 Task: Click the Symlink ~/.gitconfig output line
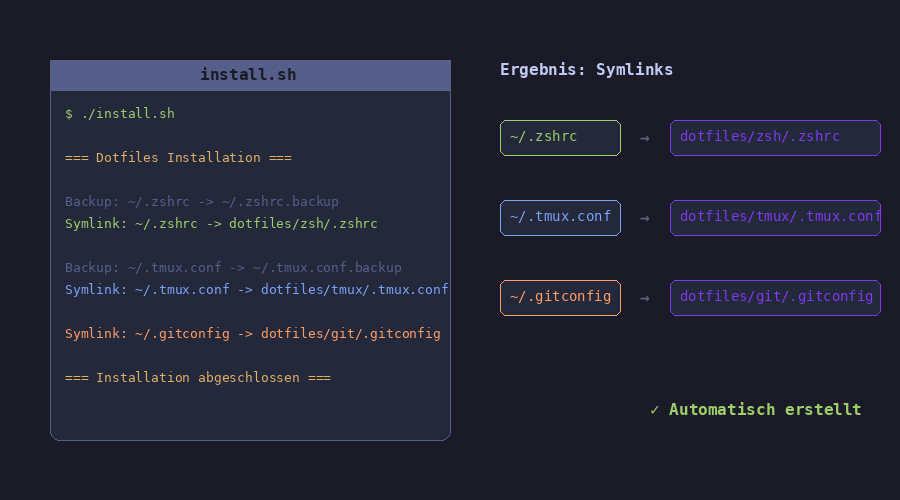pyautogui.click(x=252, y=334)
